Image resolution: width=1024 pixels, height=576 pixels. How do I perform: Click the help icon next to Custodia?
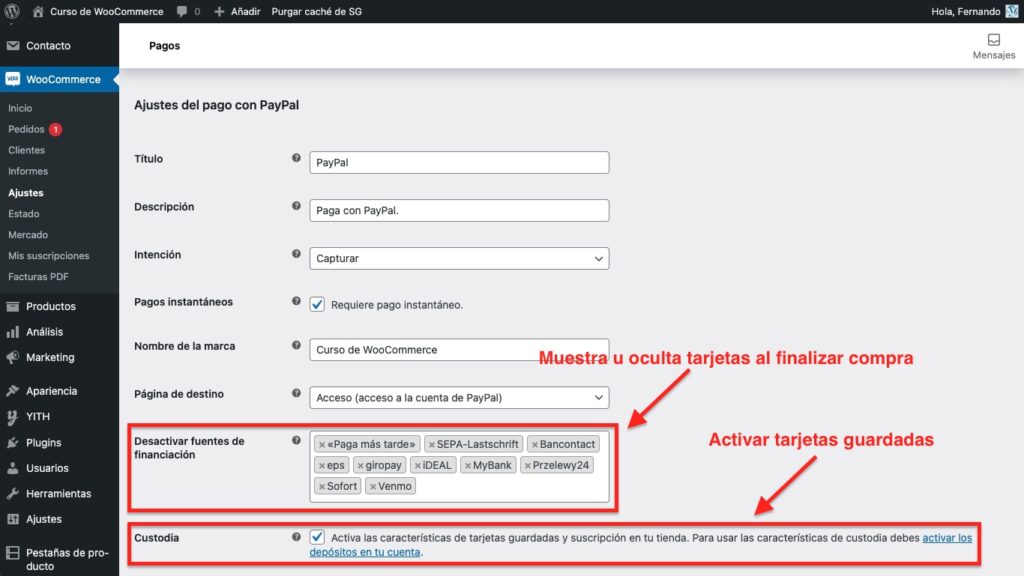[296, 537]
